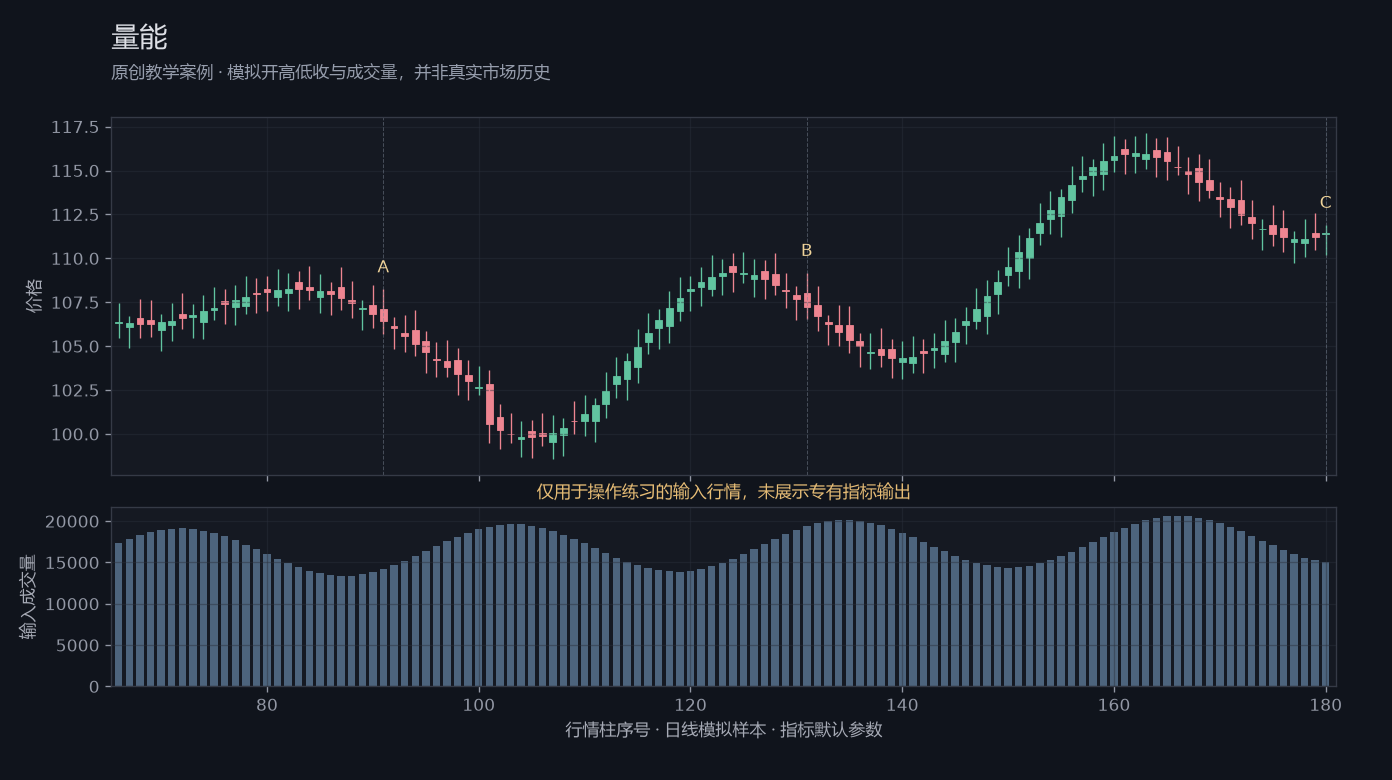The height and width of the screenshot is (780, 1392).
Task: Select the 105.0 price tick label
Action: [x=75, y=347]
